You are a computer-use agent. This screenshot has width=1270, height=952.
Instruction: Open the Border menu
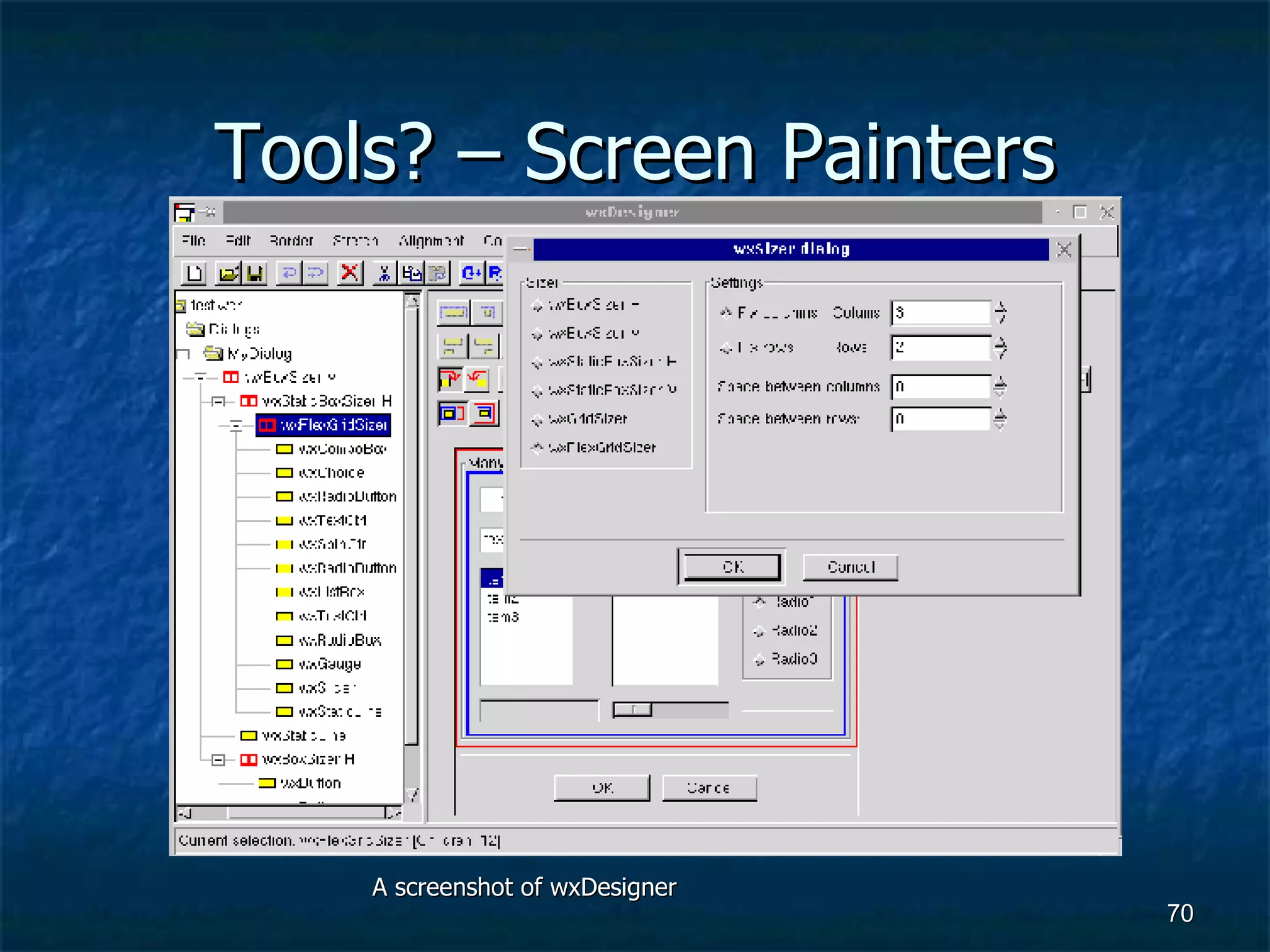pos(291,240)
